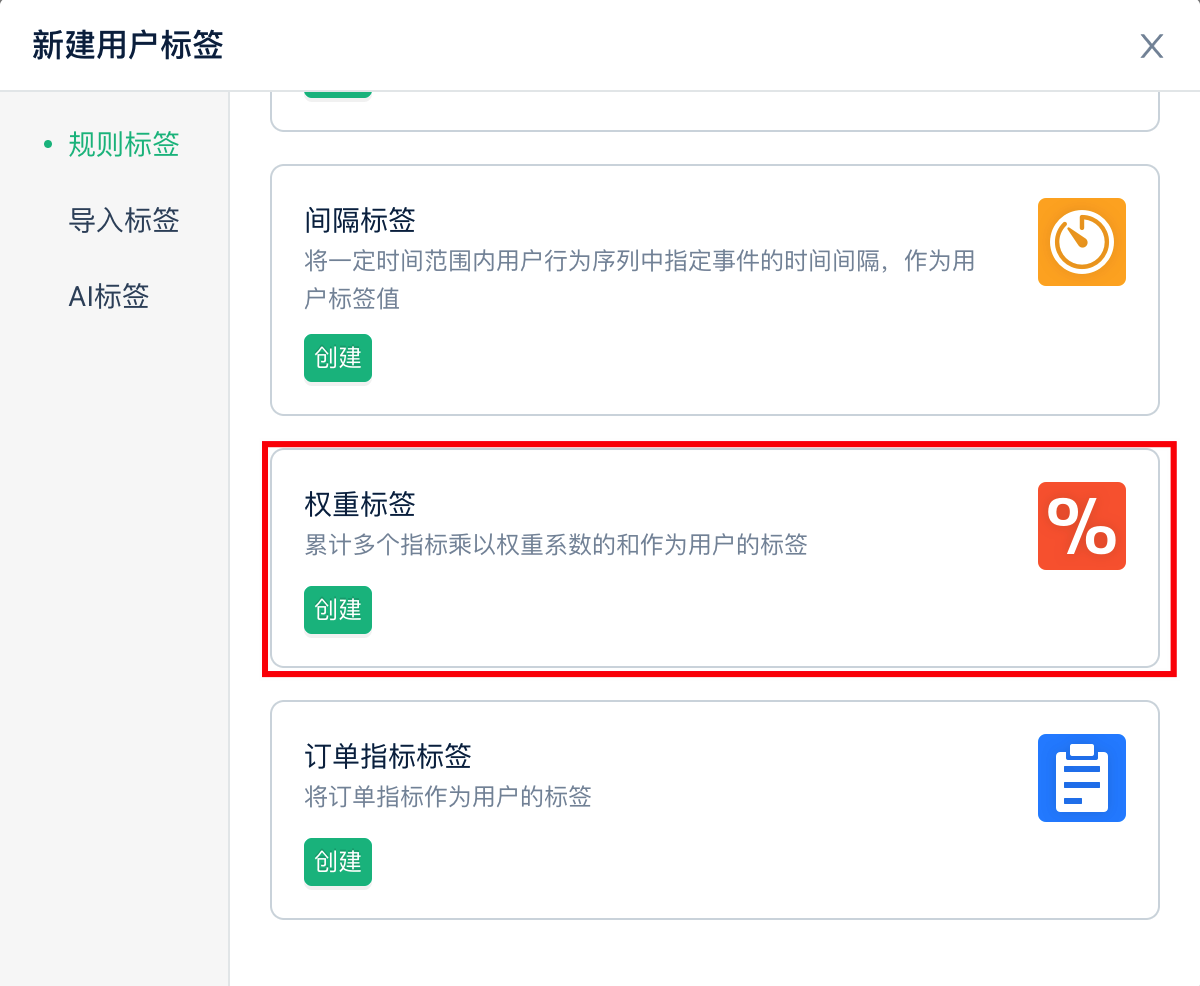Switch to the 导入标签 sidebar tab

coord(124,220)
